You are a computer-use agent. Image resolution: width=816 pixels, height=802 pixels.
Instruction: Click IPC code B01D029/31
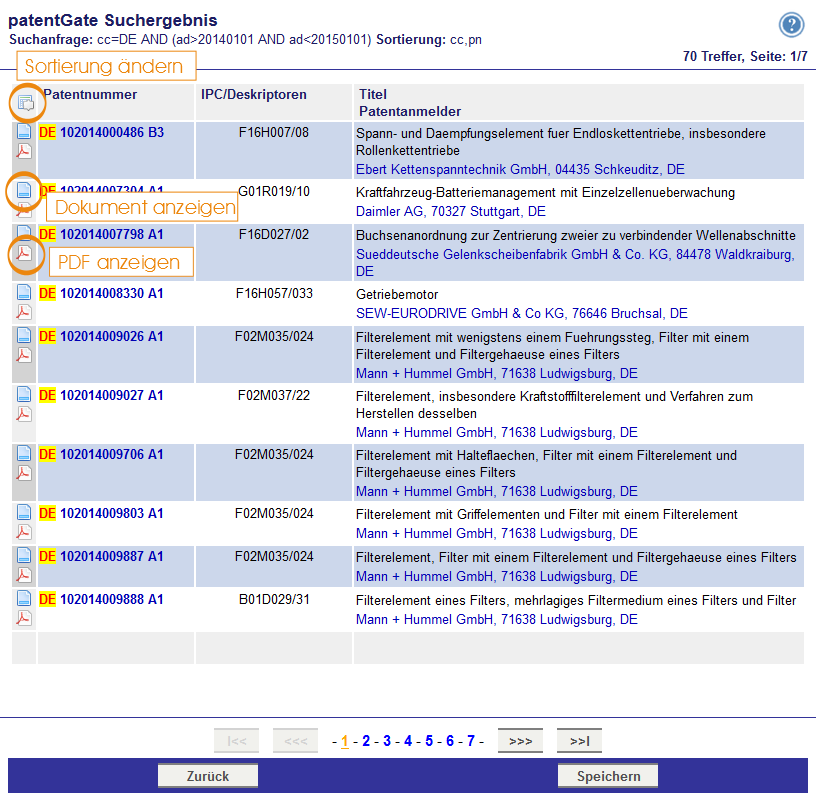click(x=274, y=600)
